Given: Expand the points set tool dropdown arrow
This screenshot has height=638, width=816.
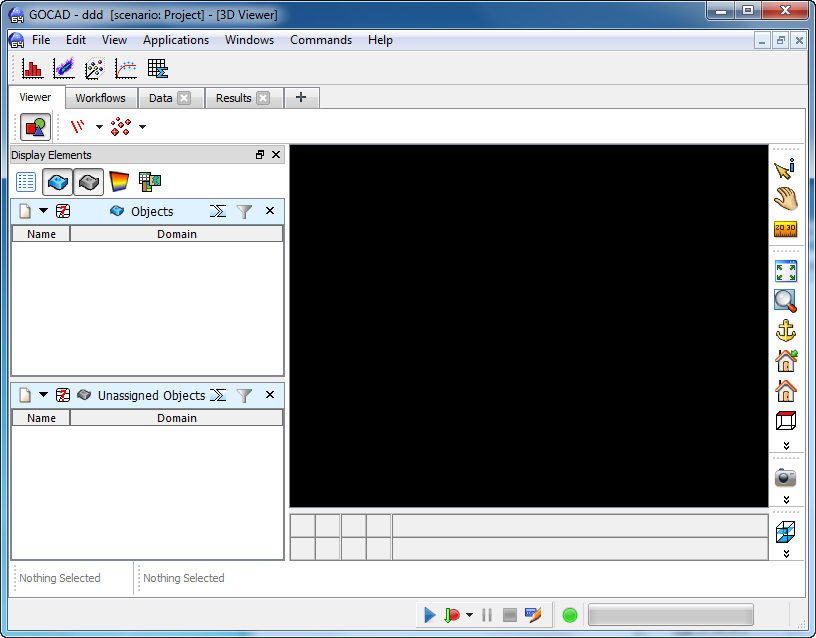Looking at the screenshot, I should click(142, 126).
